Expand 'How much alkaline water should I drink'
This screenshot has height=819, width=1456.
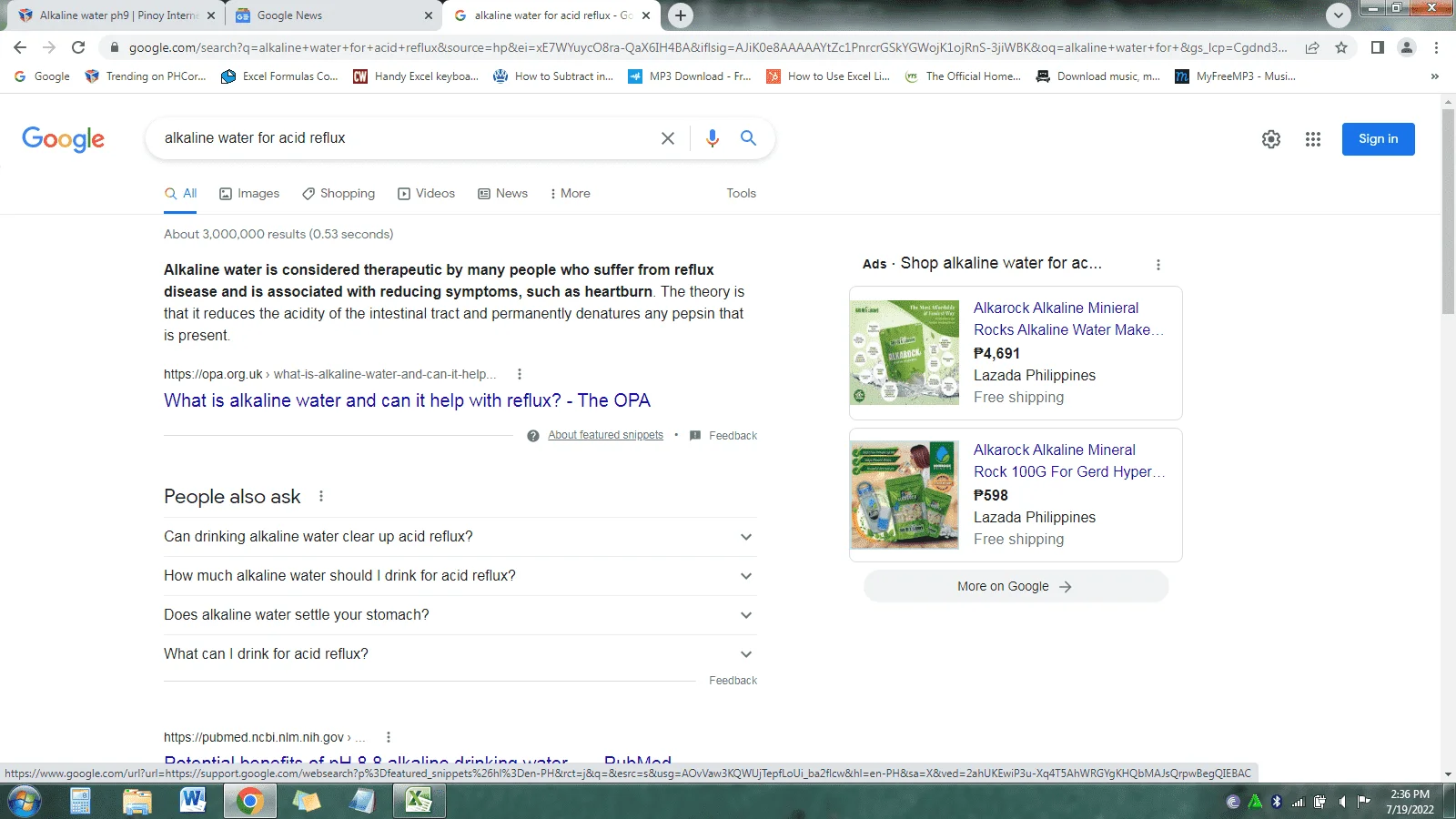coord(460,576)
